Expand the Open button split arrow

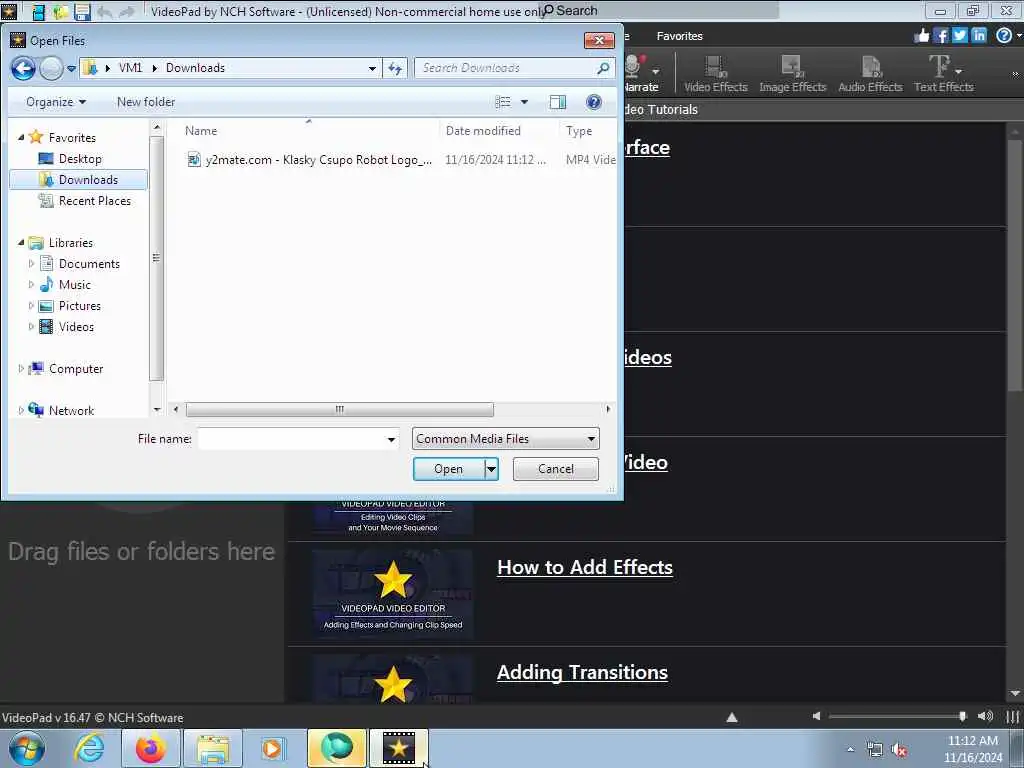point(491,469)
